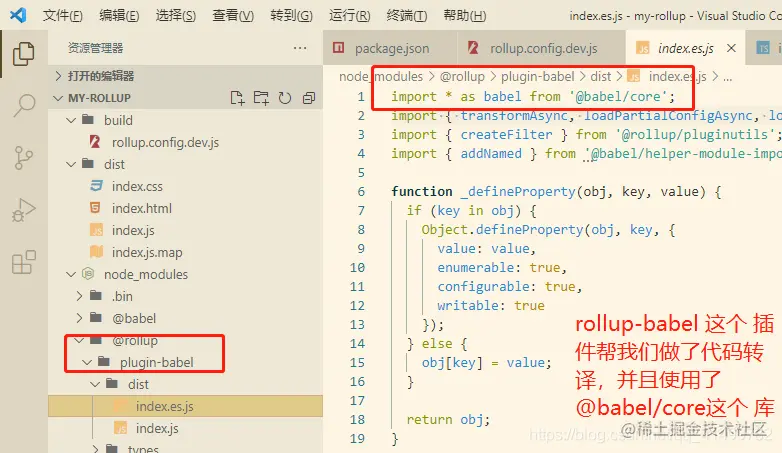Screen dimensions: 782x453
Task: Select index.es.js in the file tree
Action: [x=186, y=406]
